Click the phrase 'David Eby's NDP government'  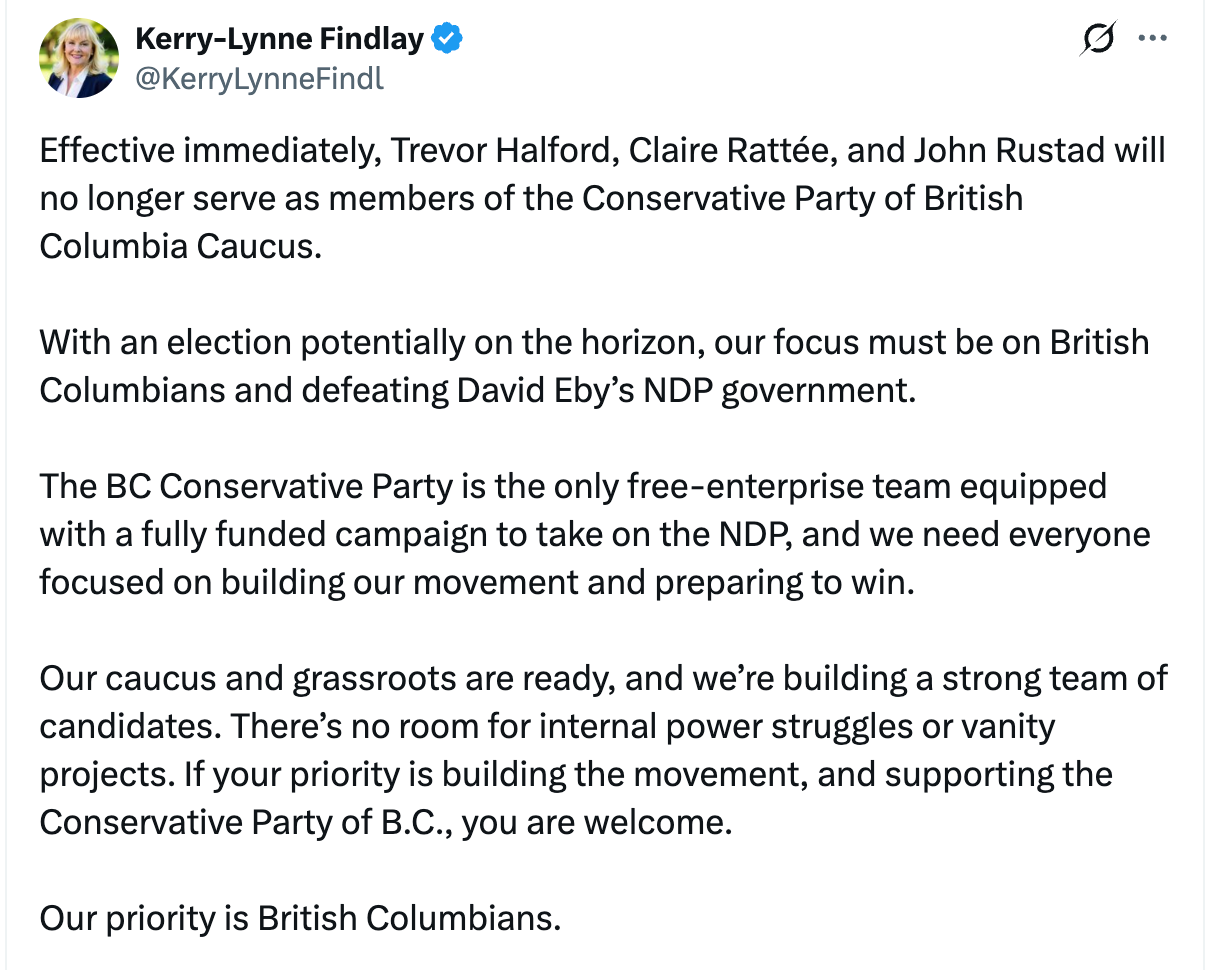click(686, 390)
